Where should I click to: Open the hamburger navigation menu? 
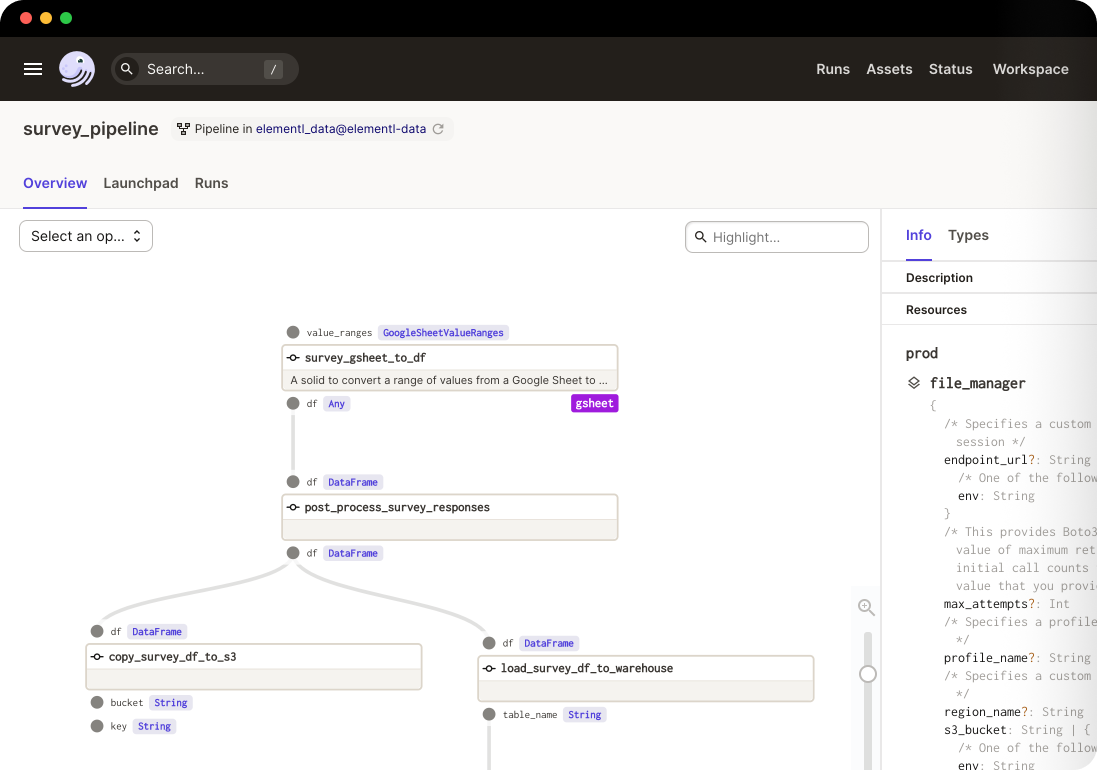[33, 69]
